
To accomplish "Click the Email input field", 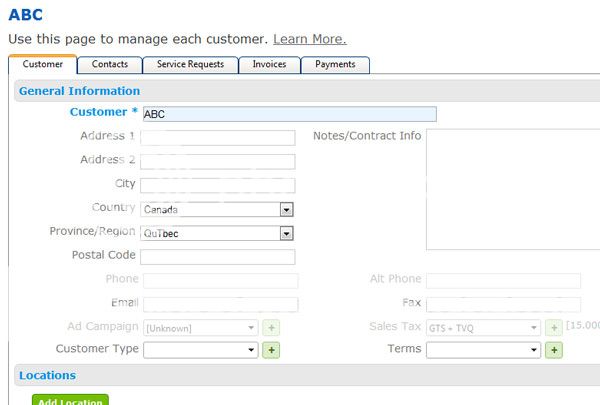I will tap(220, 304).
